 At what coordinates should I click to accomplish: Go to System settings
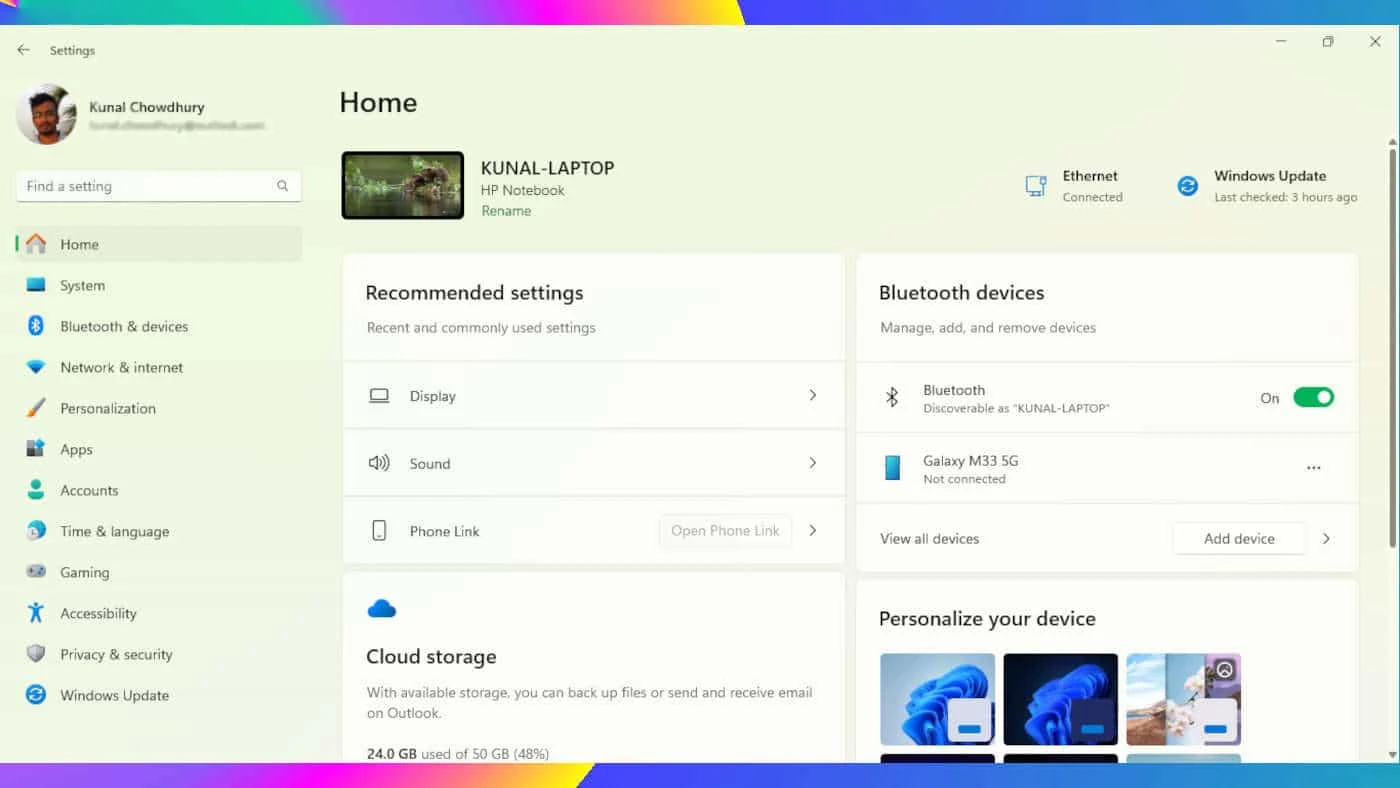[159, 285]
